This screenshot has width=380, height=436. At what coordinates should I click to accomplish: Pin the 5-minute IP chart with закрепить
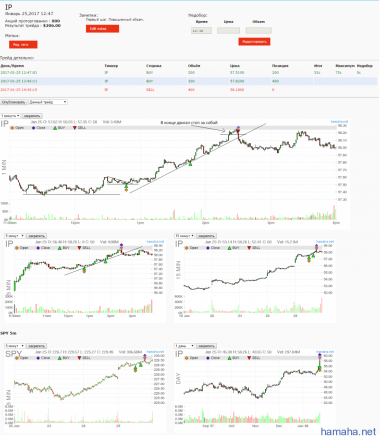[x=36, y=236]
